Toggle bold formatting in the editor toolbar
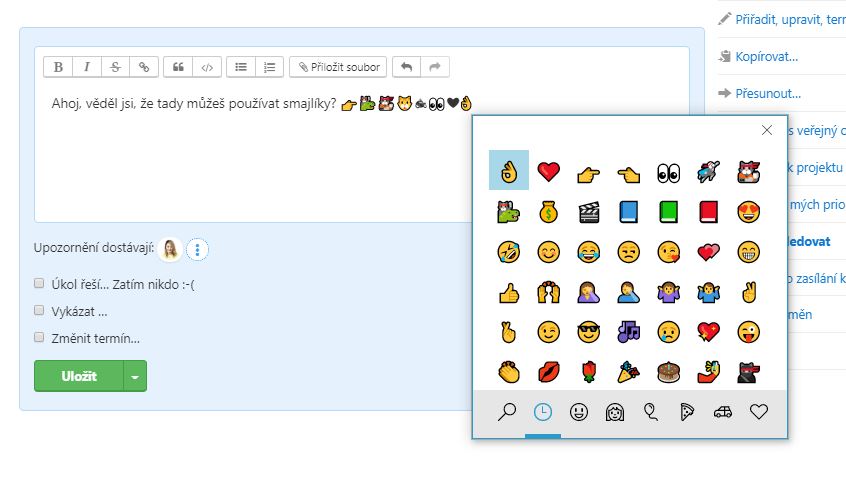The width and height of the screenshot is (846, 482). pos(58,67)
